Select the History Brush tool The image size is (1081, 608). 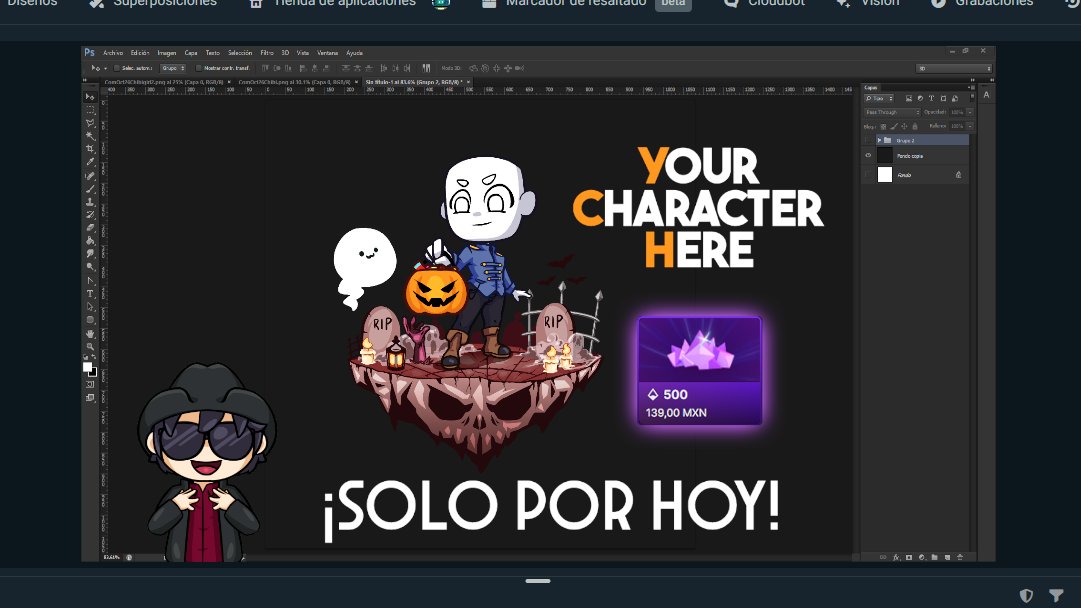pos(90,214)
